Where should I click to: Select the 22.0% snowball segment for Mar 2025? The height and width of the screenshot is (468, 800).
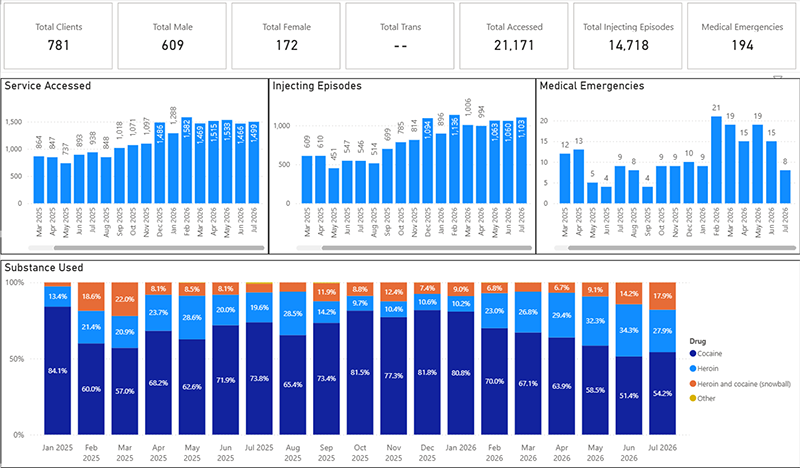click(124, 299)
